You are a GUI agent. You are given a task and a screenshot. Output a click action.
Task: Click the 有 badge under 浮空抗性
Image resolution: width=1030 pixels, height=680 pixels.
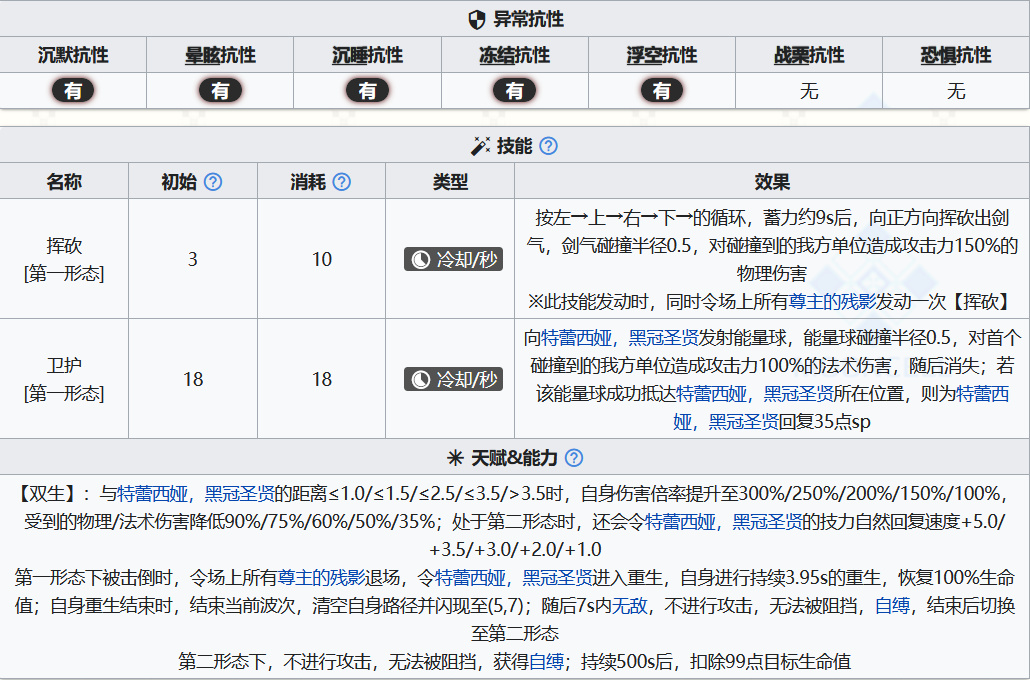pyautogui.click(x=661, y=91)
